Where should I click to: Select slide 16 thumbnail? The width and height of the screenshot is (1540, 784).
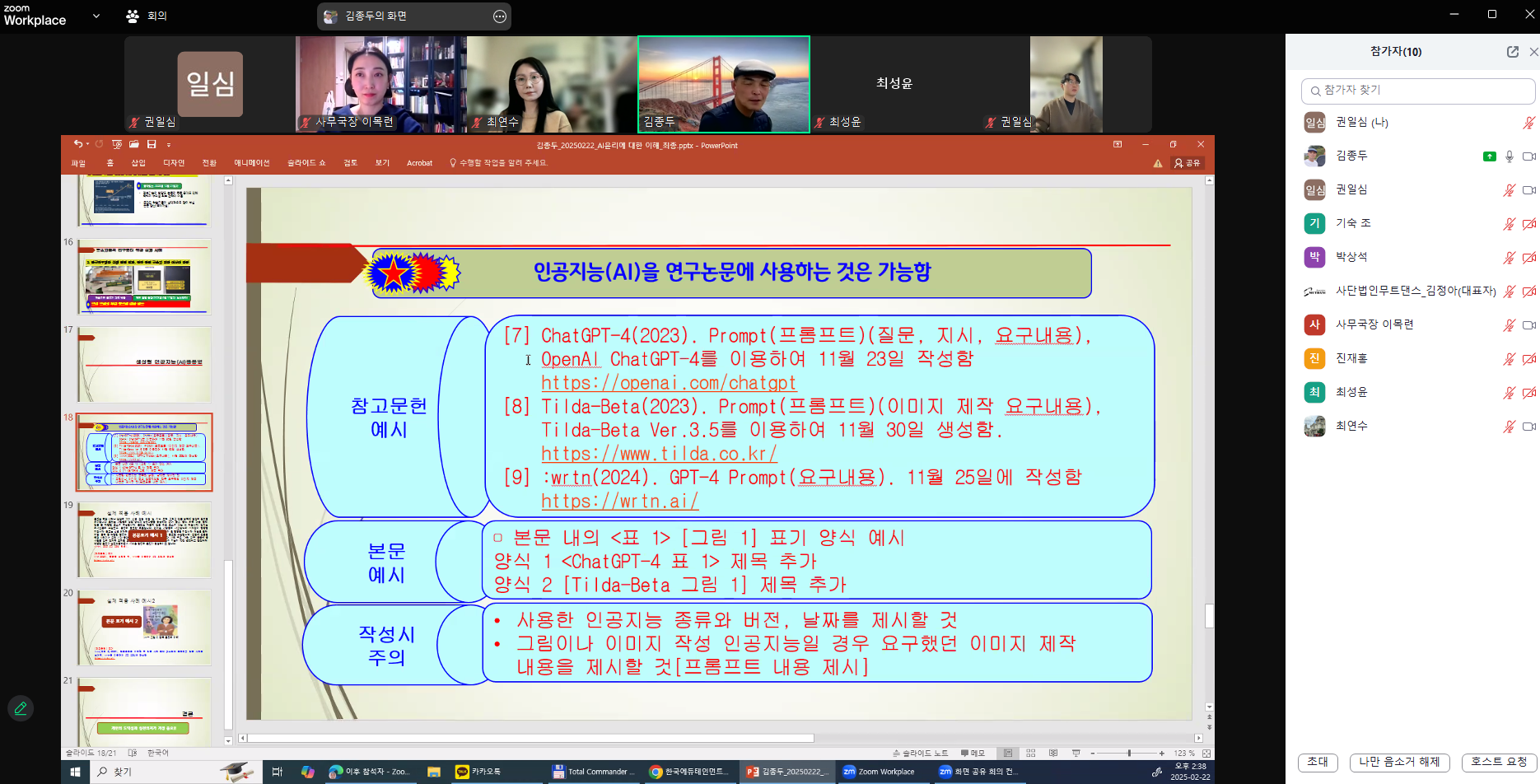145,277
